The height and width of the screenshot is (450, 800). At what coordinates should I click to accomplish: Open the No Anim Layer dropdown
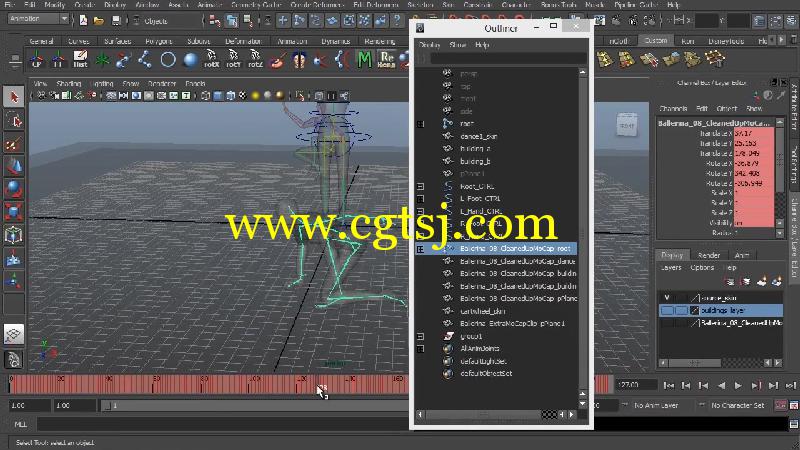pyautogui.click(x=656, y=405)
